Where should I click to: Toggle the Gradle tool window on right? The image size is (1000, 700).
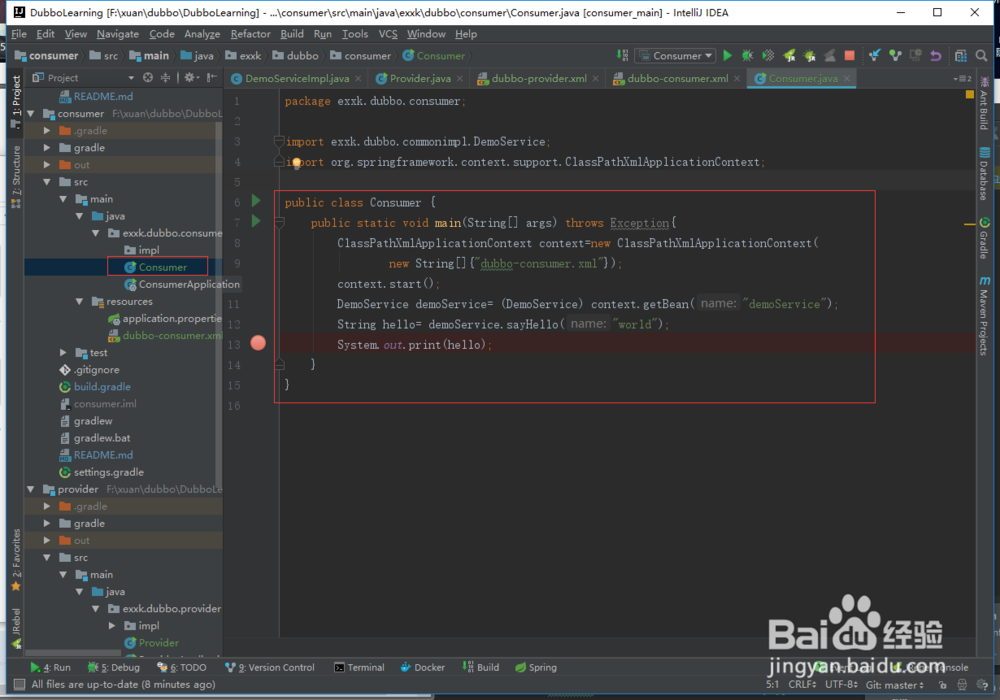(x=984, y=238)
